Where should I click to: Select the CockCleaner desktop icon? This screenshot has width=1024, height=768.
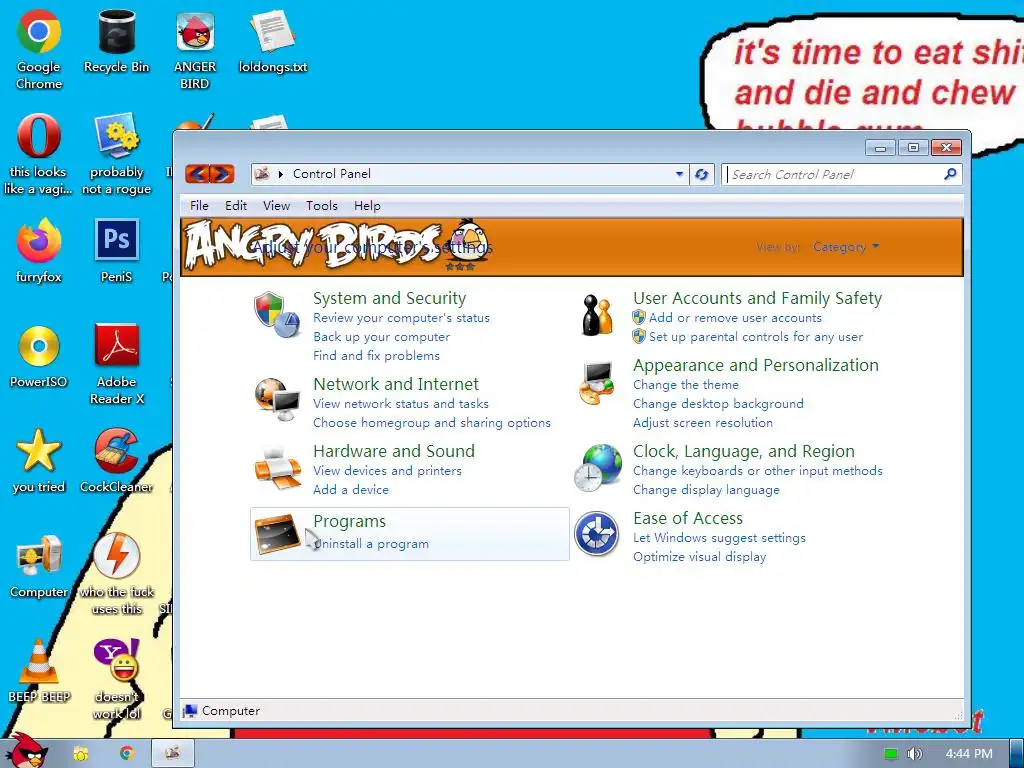(116, 461)
